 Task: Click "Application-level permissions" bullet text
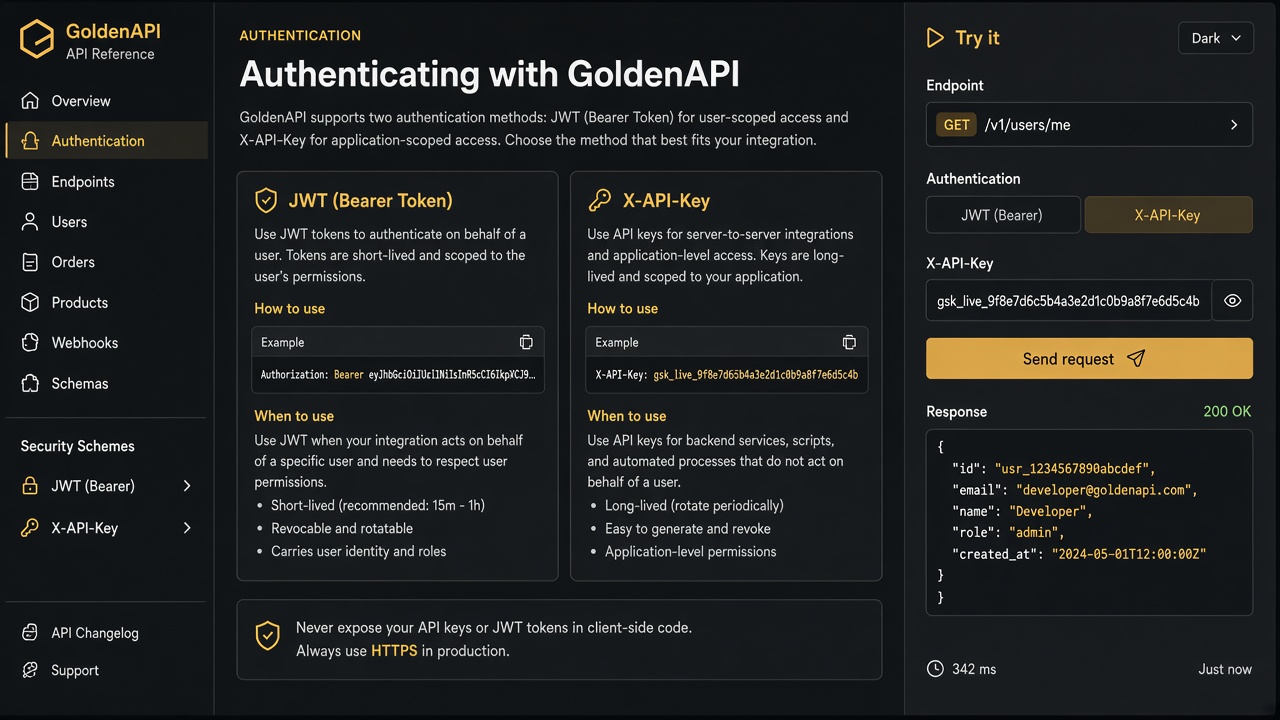(691, 551)
